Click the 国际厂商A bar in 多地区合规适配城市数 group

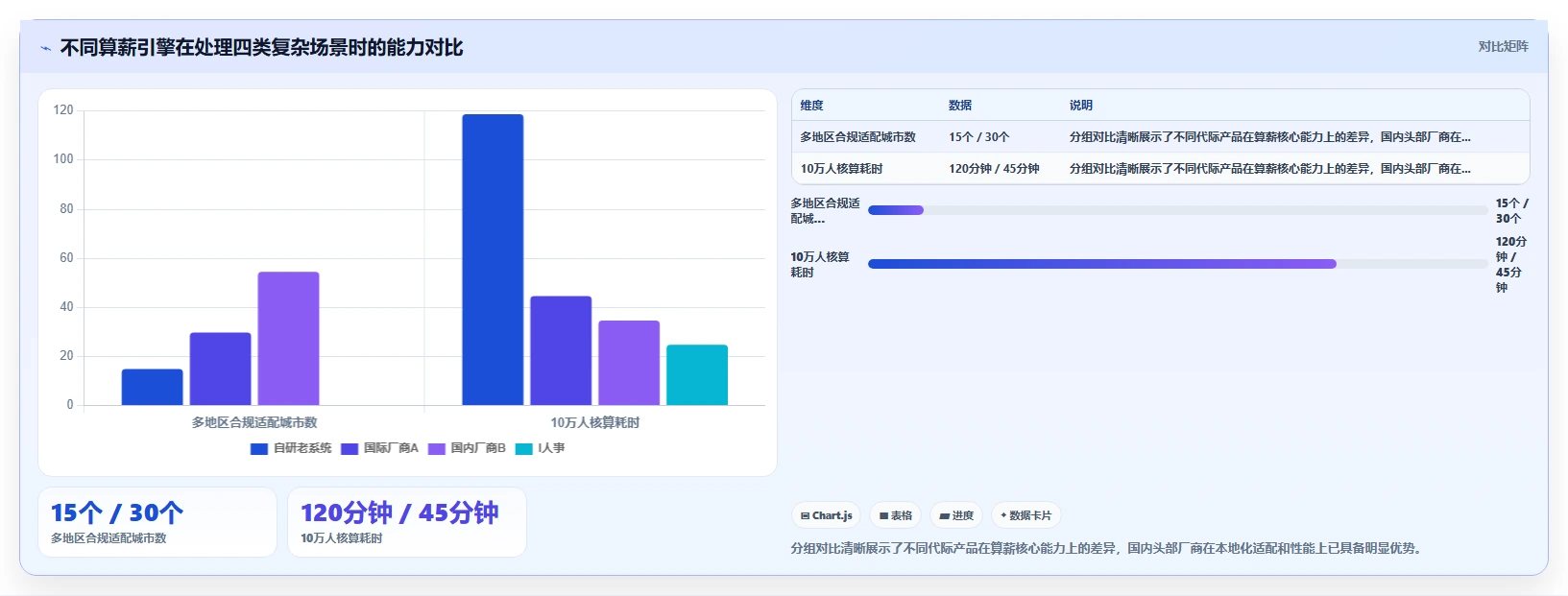tap(220, 369)
